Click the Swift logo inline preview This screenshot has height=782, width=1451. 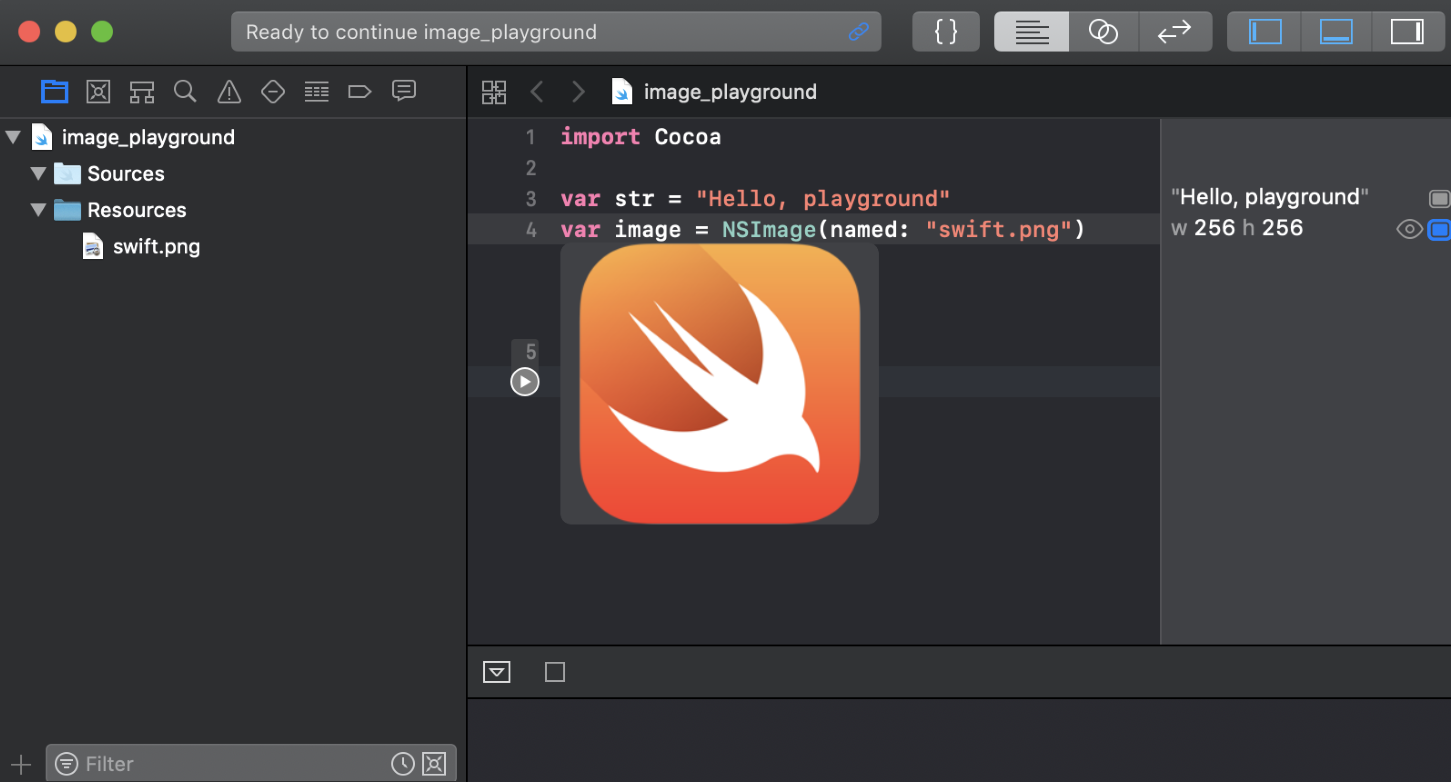point(719,383)
